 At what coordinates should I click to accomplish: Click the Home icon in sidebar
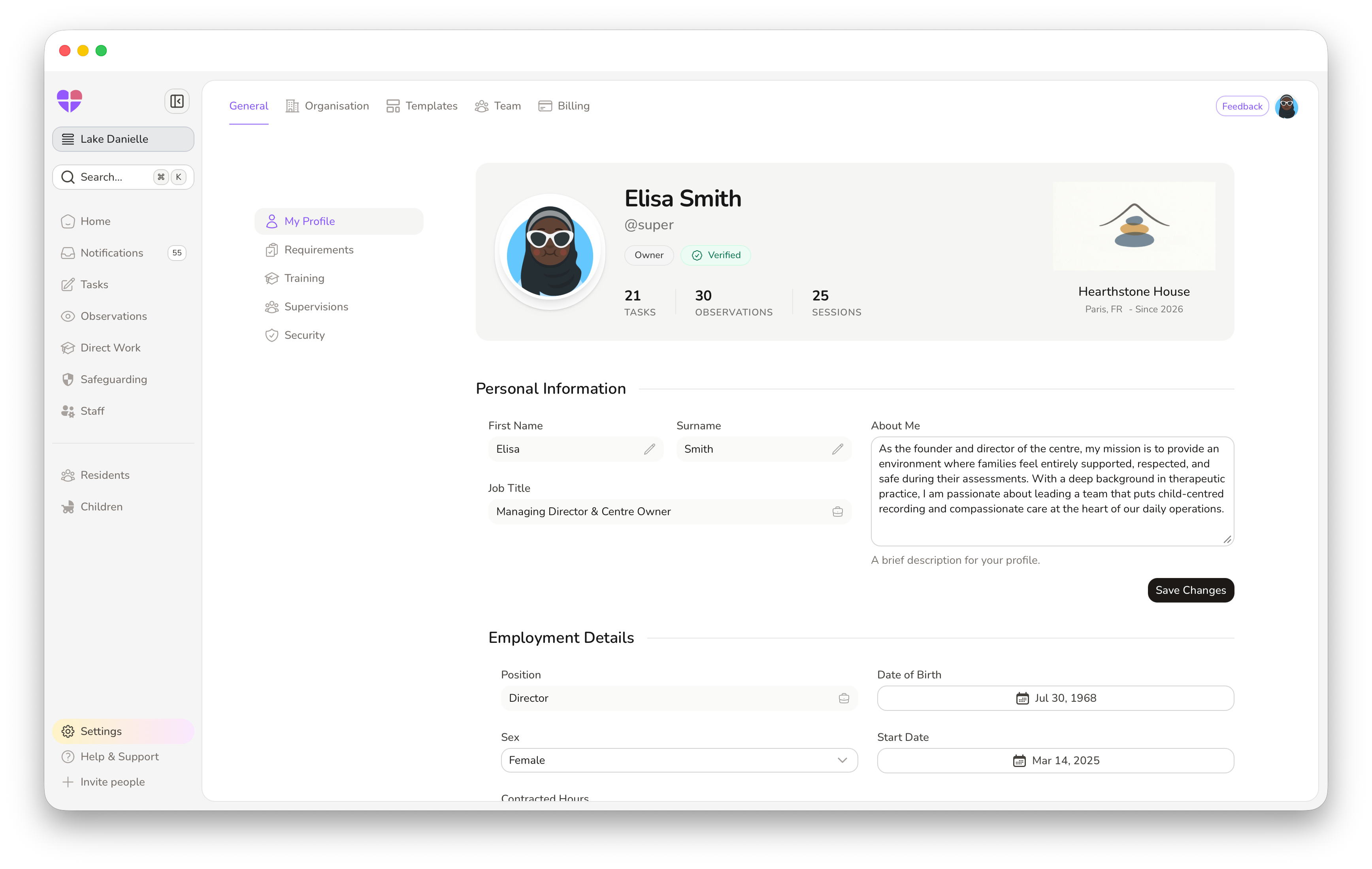tap(68, 221)
